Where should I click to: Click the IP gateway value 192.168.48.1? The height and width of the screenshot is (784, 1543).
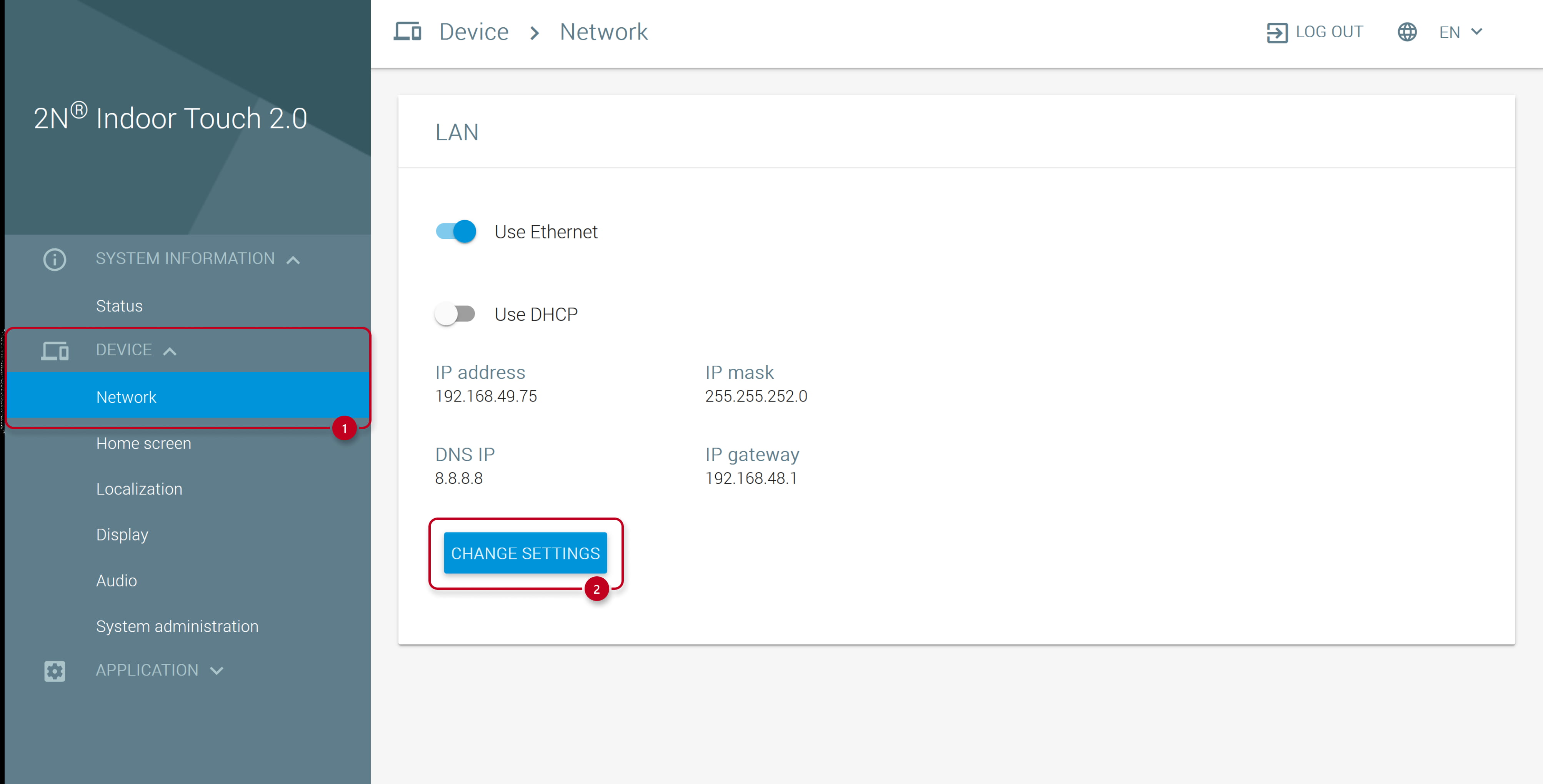click(x=751, y=478)
